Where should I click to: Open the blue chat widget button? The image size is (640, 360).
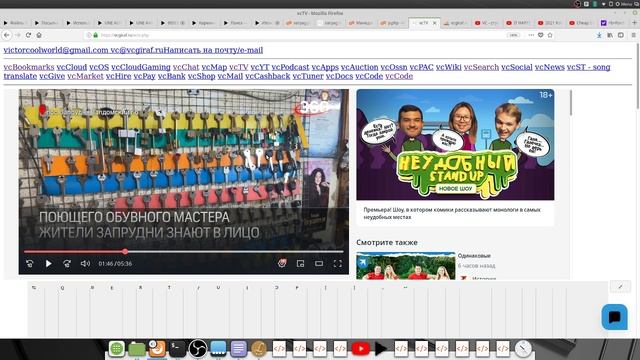click(x=614, y=317)
